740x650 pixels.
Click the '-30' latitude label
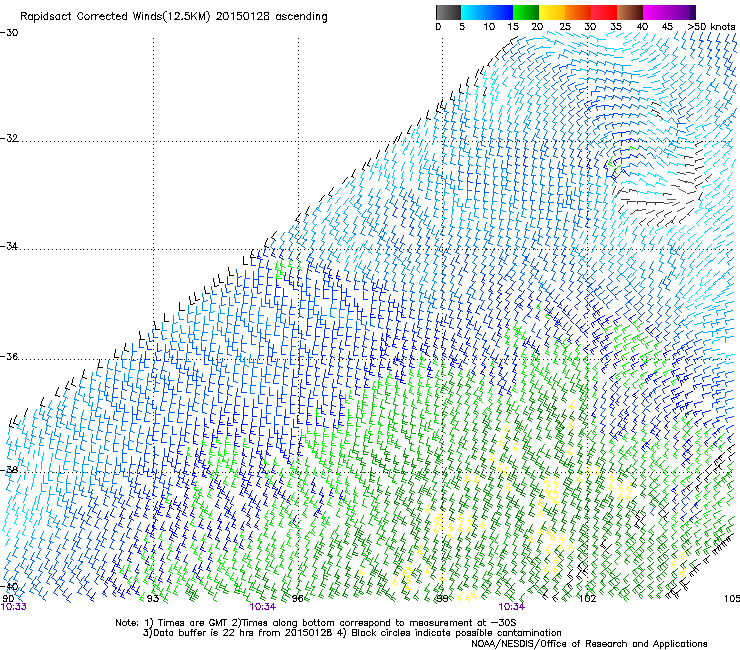pos(9,33)
